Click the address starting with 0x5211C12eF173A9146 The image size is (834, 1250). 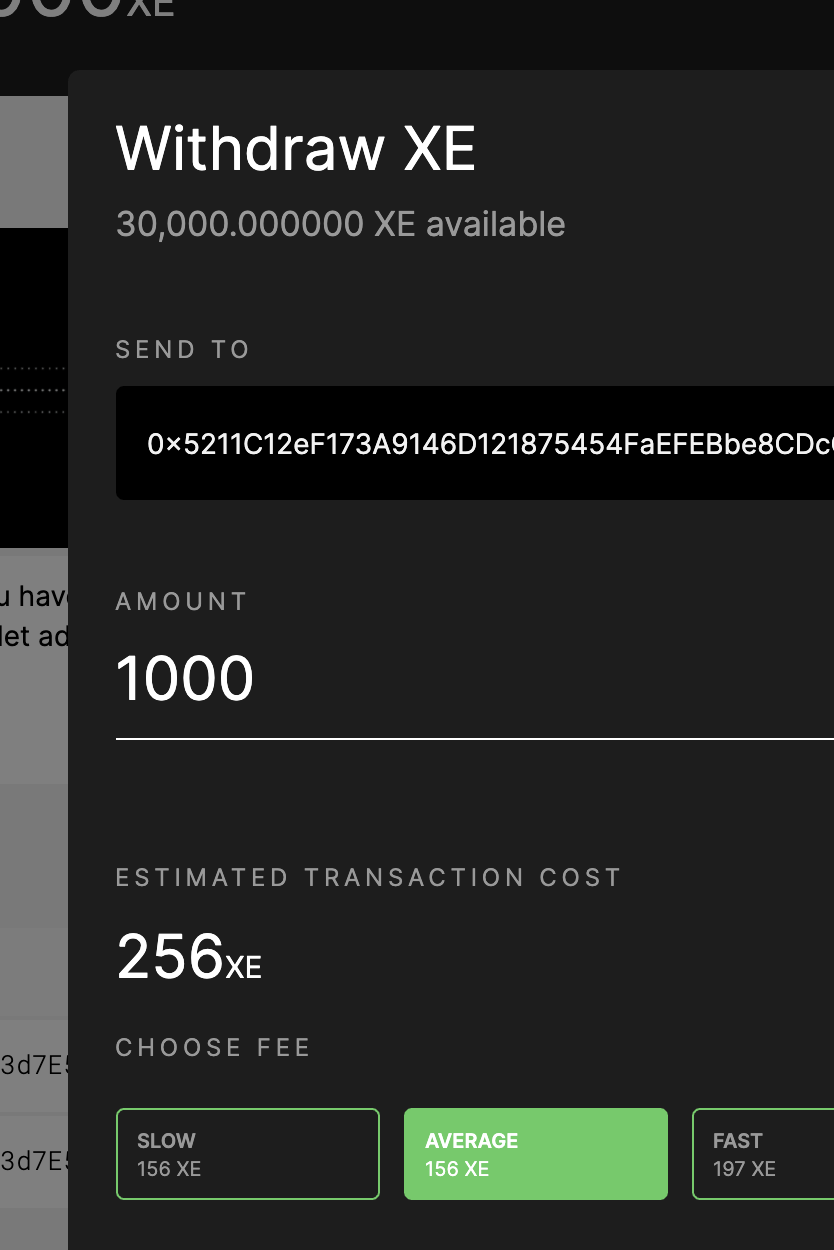450,442
